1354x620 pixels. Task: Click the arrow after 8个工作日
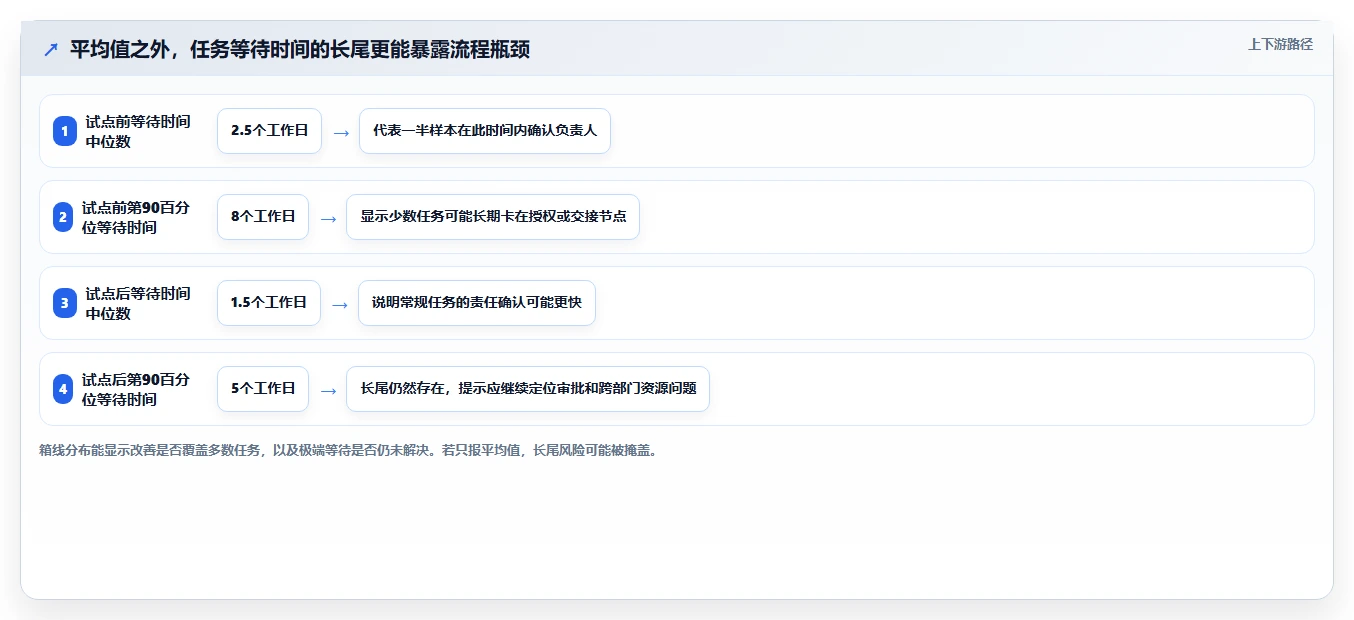[x=328, y=218]
